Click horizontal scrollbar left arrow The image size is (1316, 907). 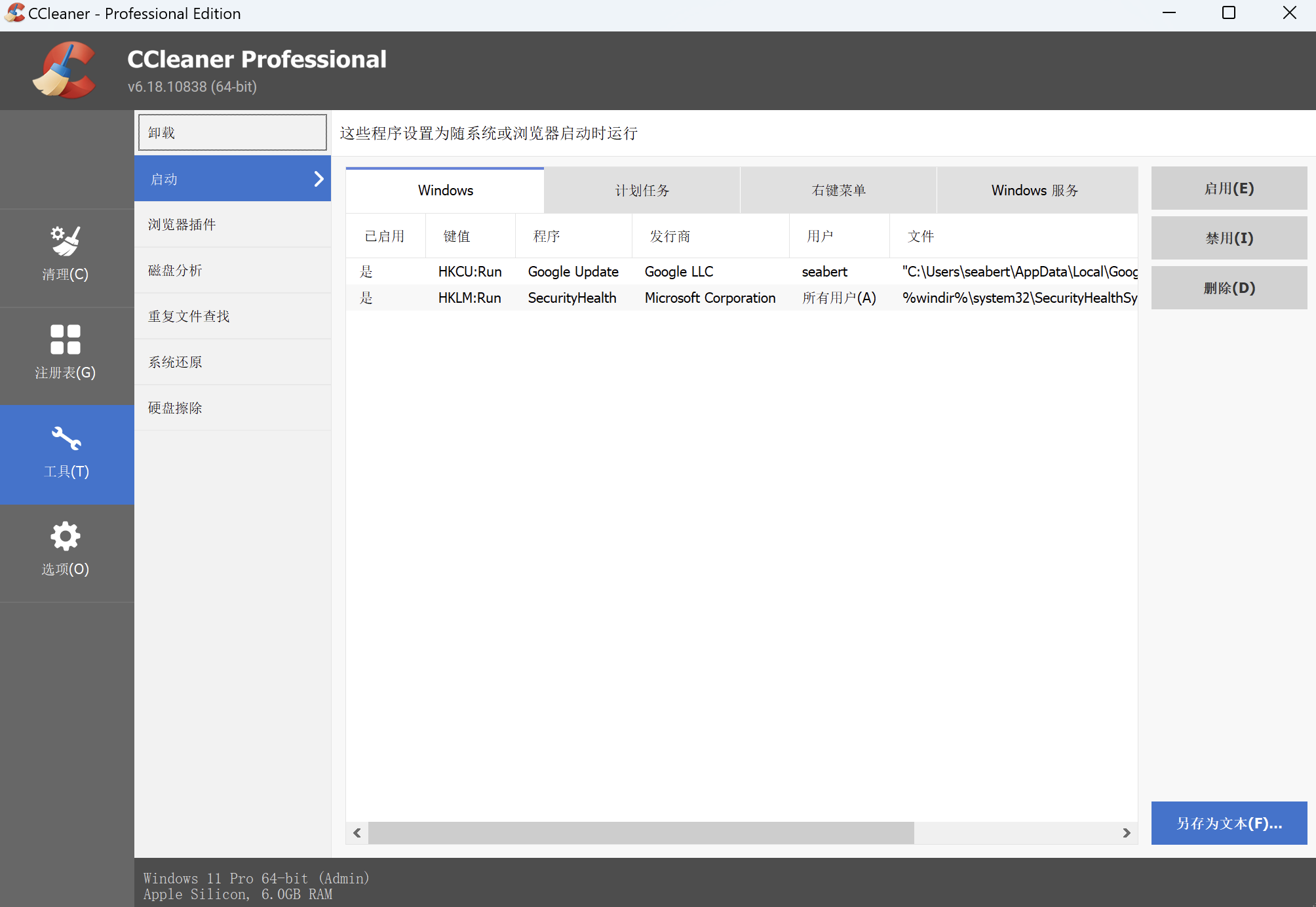click(357, 833)
